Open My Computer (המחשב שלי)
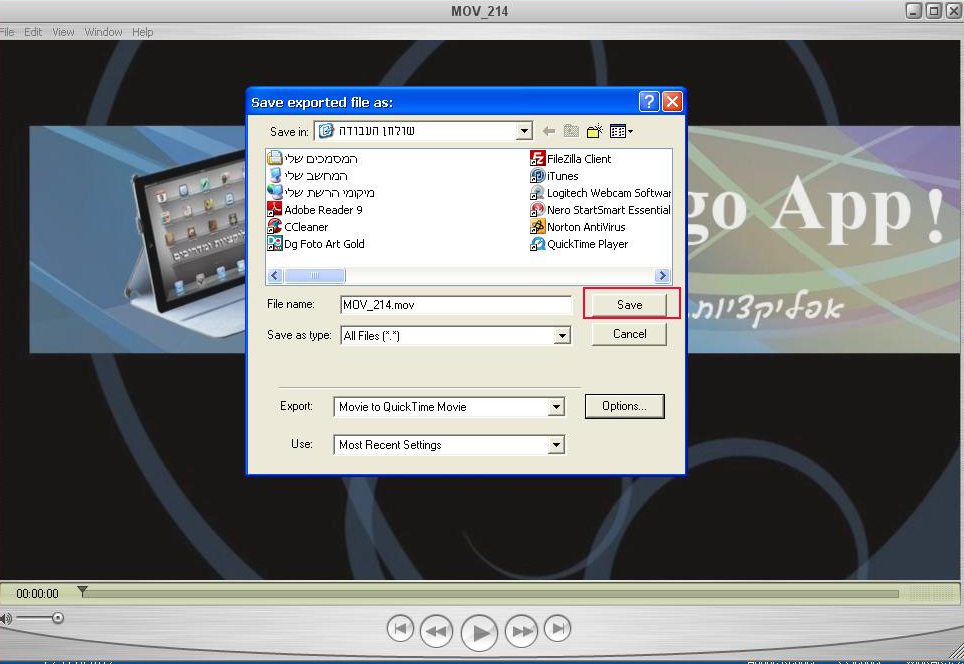Viewport: 964px width, 664px height. 307,176
